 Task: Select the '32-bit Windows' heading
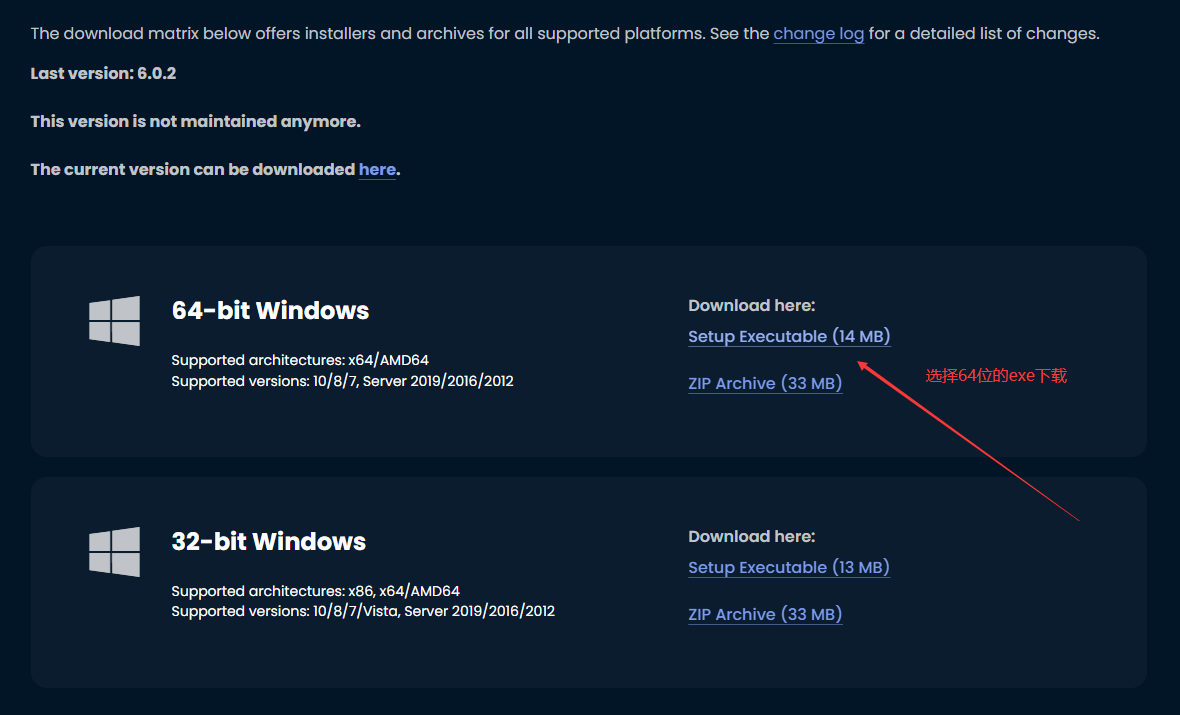click(x=269, y=541)
